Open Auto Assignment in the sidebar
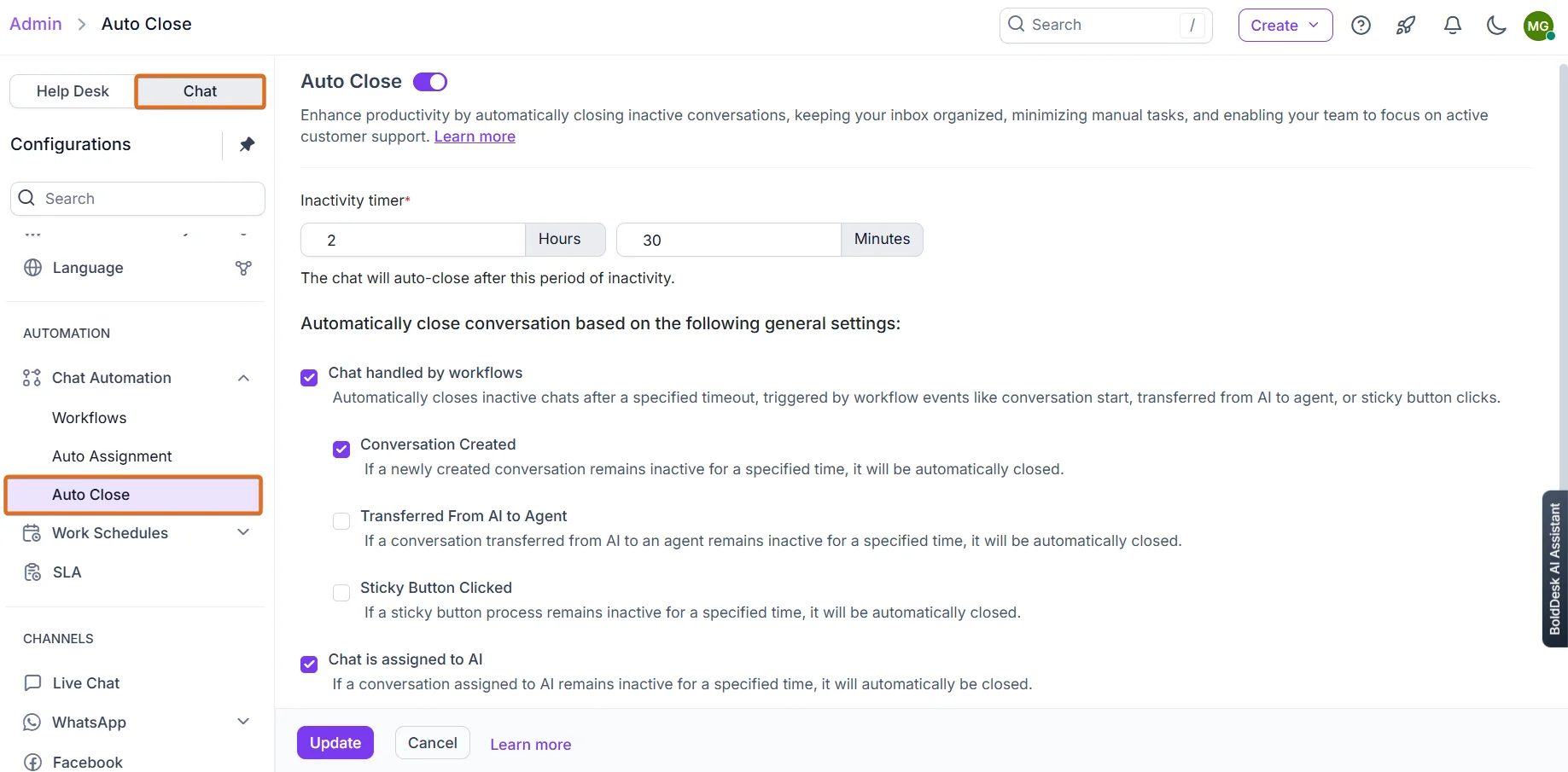 [x=112, y=456]
